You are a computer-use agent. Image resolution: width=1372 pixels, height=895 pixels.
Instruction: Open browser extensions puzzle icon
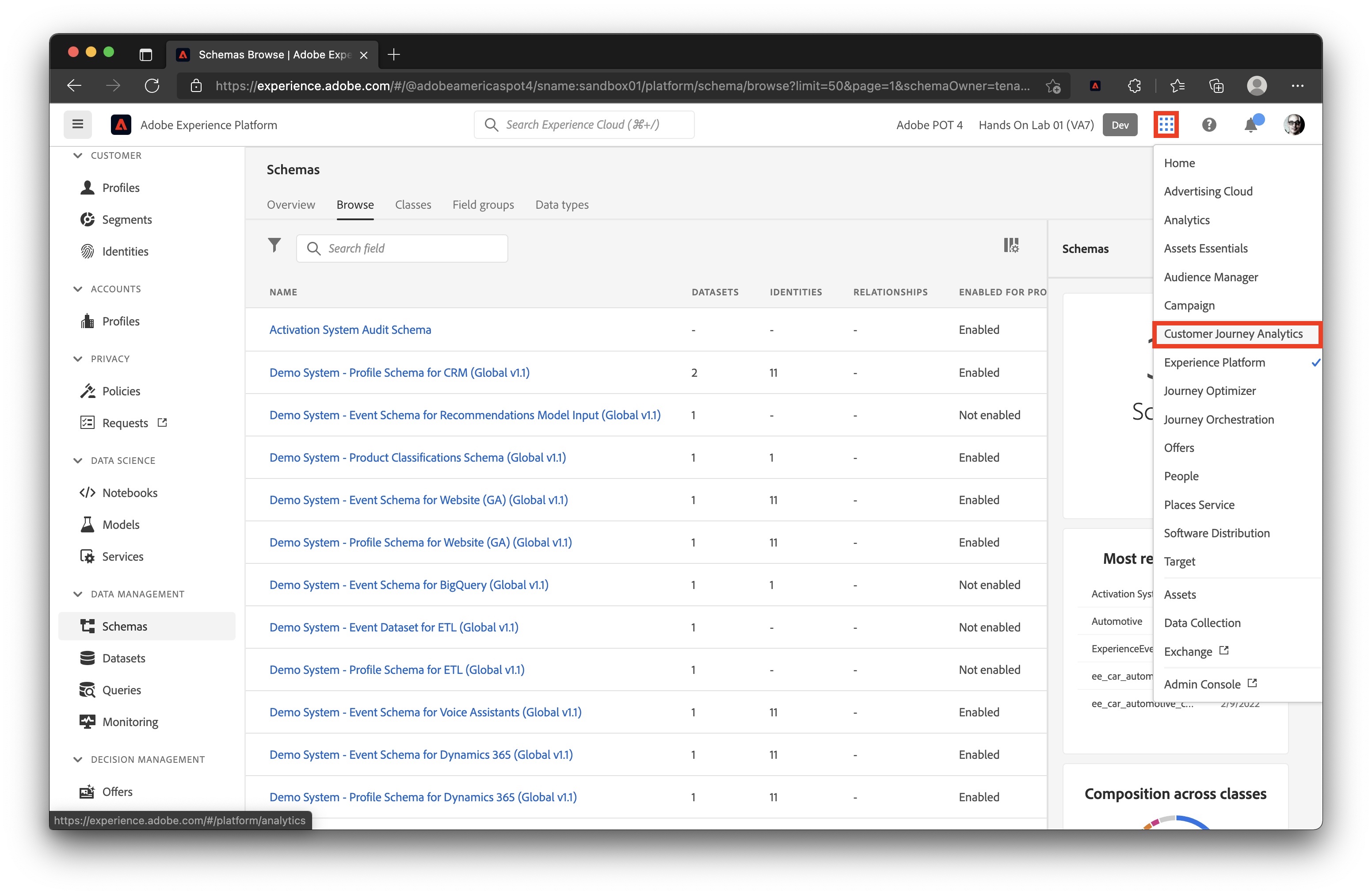[1134, 86]
